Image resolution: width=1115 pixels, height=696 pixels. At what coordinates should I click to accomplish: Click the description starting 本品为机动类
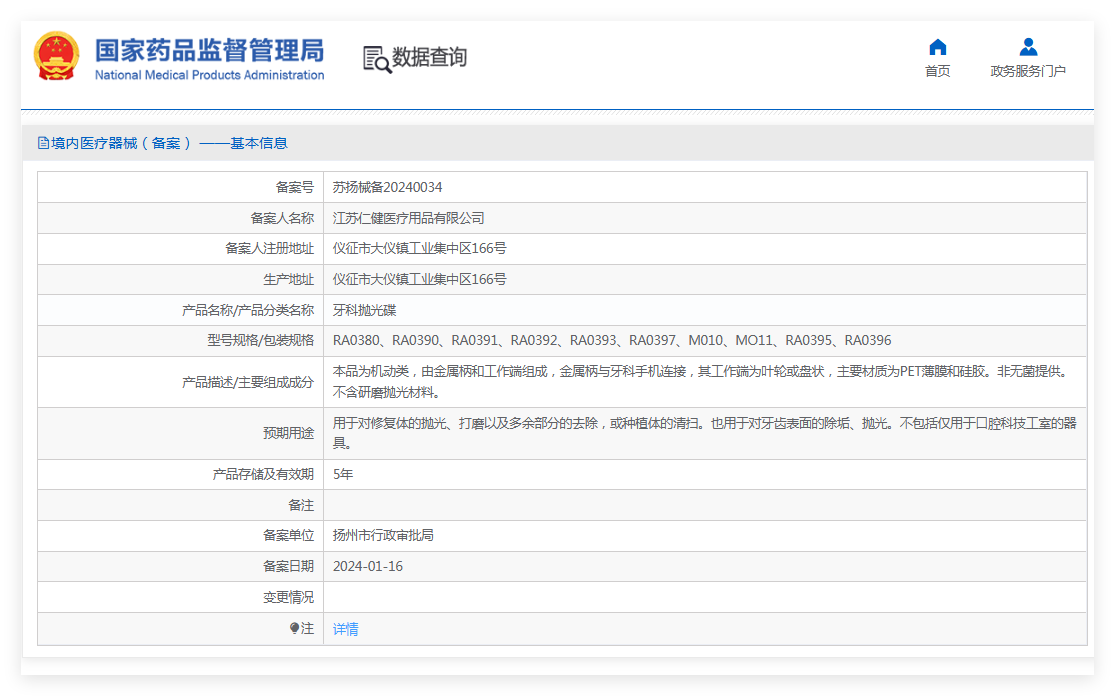coord(702,382)
